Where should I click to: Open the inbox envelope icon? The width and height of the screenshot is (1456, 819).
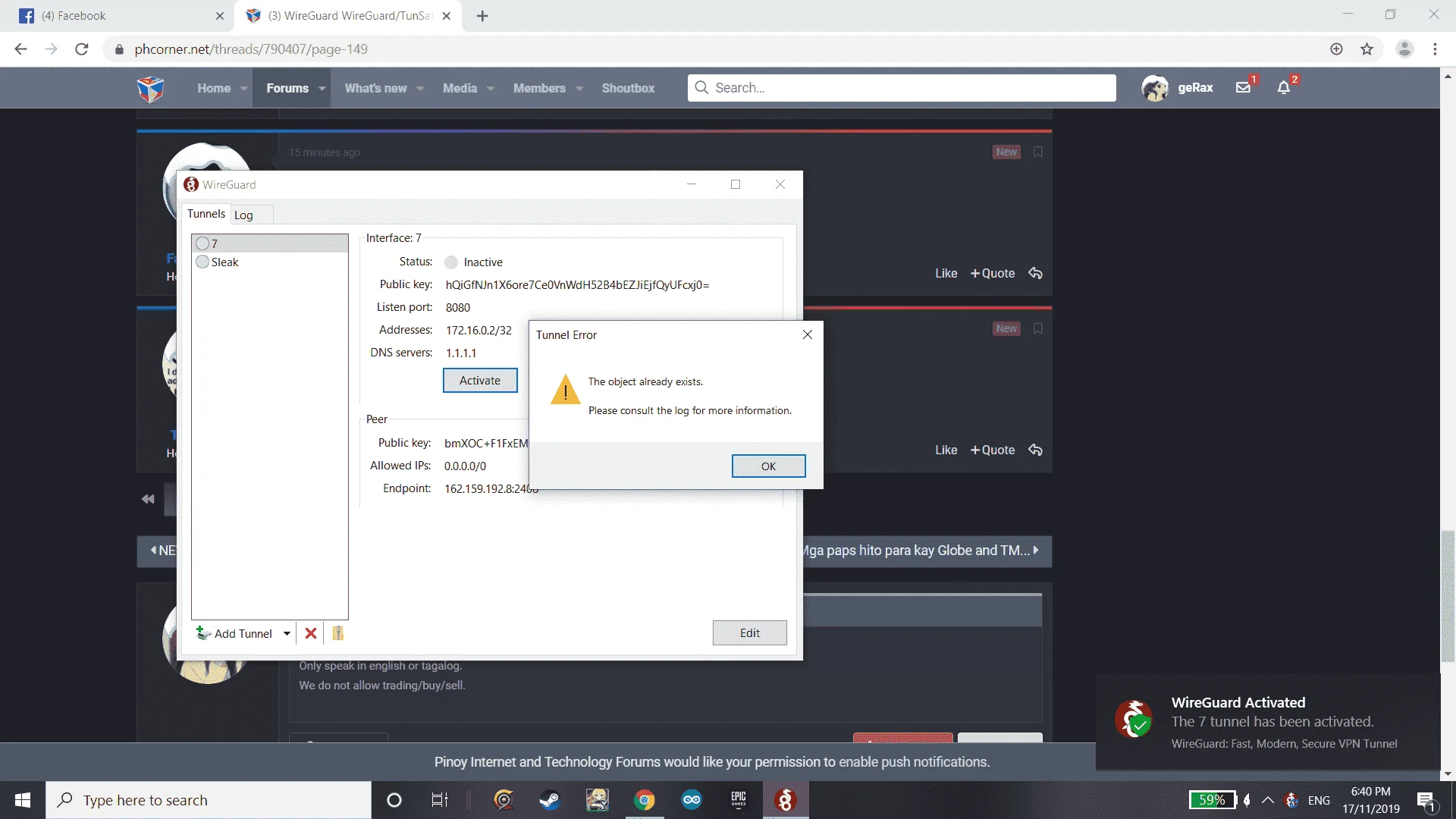coord(1243,87)
